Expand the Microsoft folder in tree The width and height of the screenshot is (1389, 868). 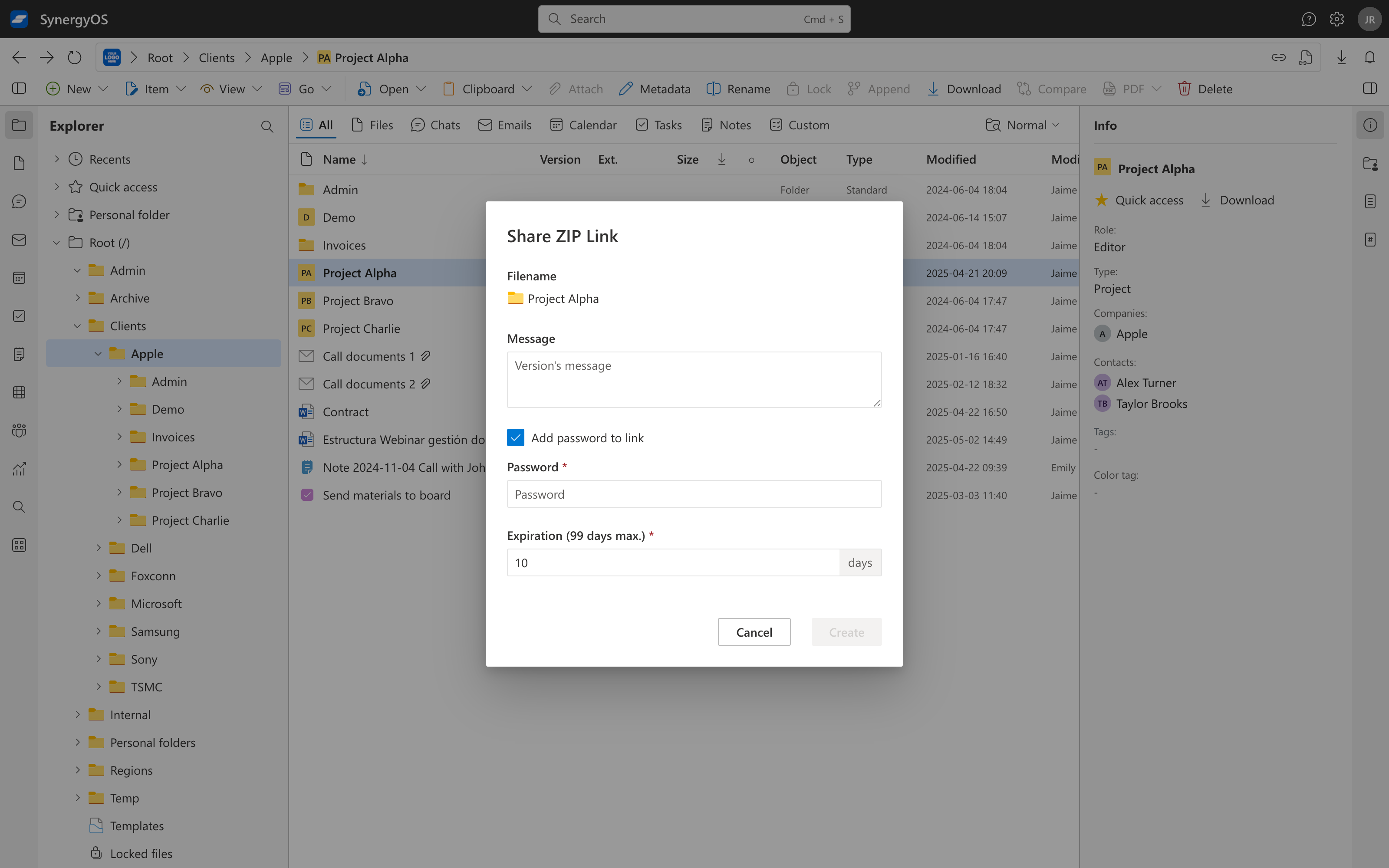pyautogui.click(x=98, y=603)
